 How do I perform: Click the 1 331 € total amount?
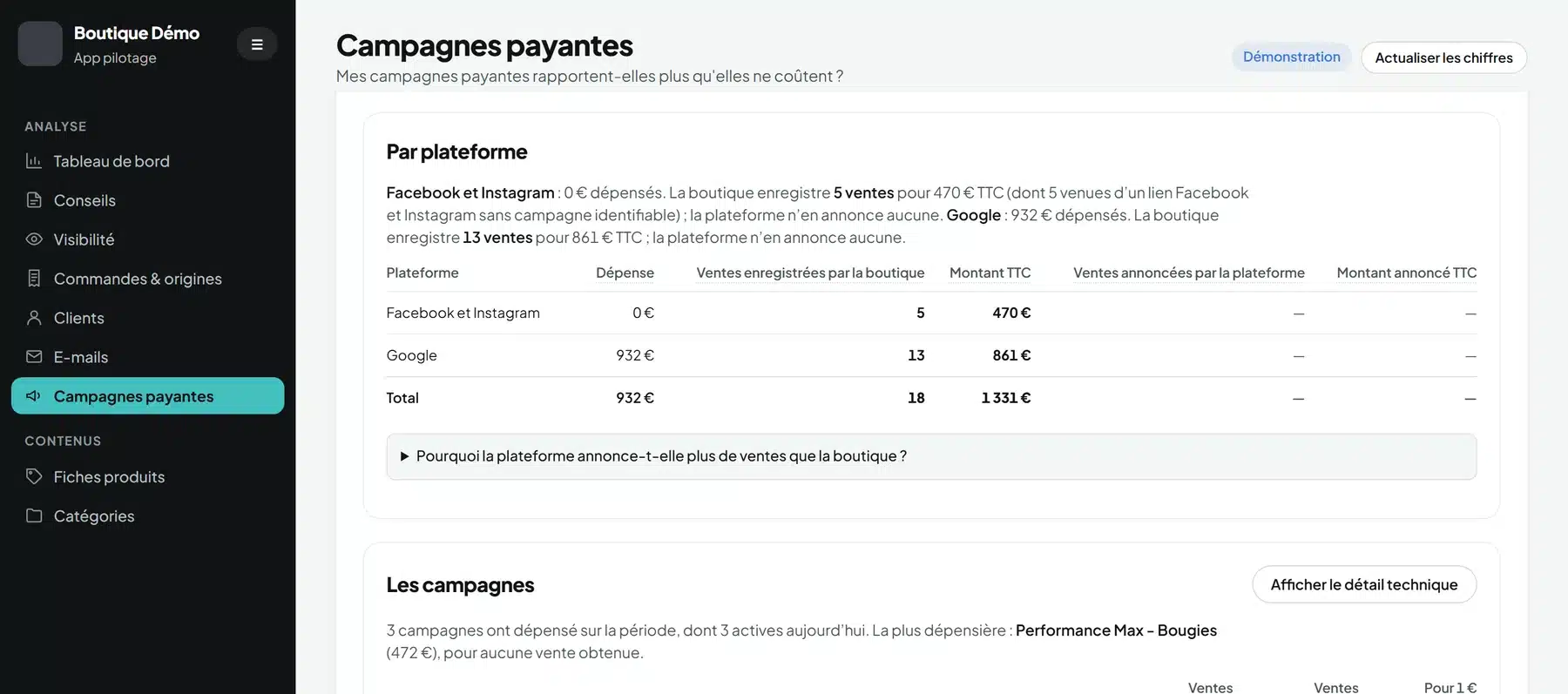(1006, 398)
